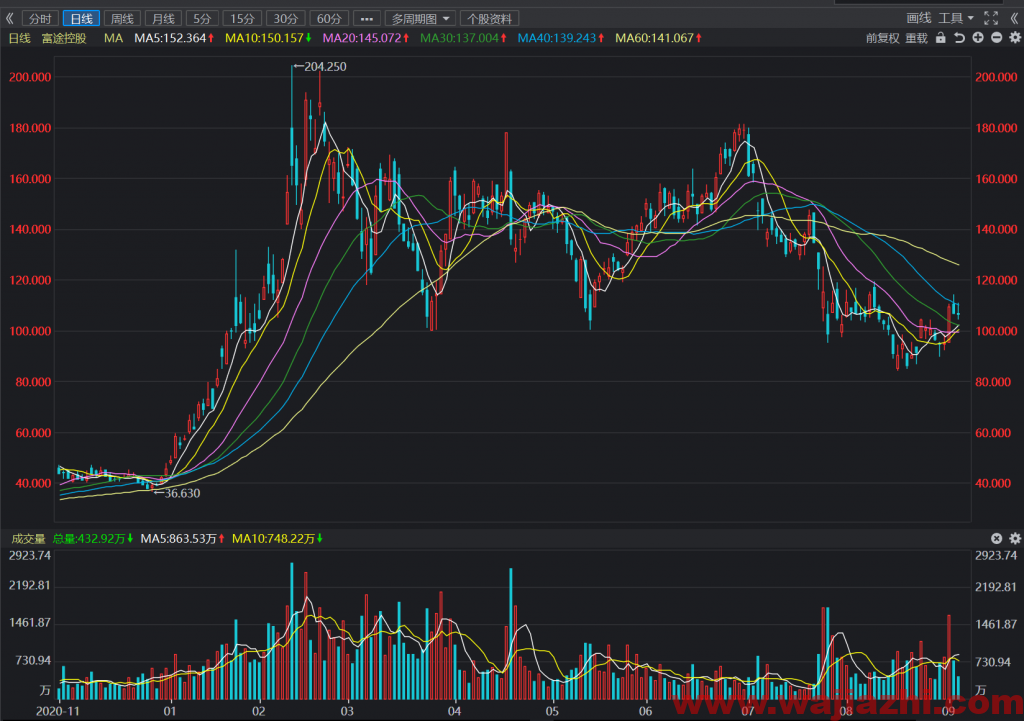This screenshot has width=1024, height=721.
Task: Close the volume indicator panel
Action: (997, 538)
